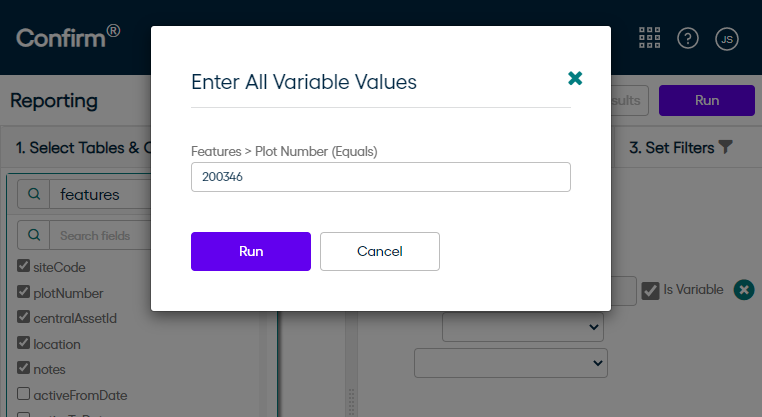Uncheck the notes field

(x=23, y=368)
